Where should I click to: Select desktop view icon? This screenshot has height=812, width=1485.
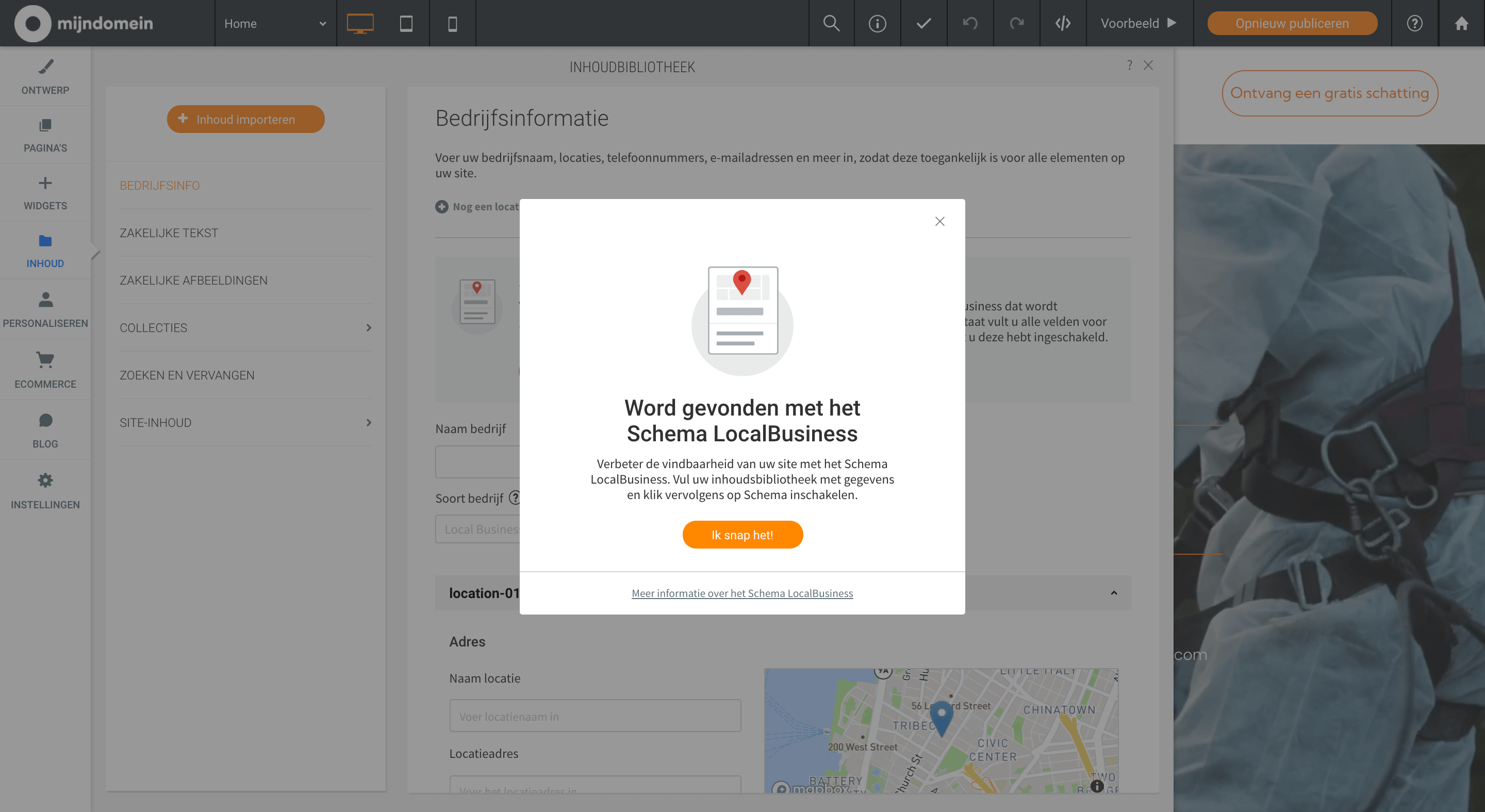pos(360,23)
